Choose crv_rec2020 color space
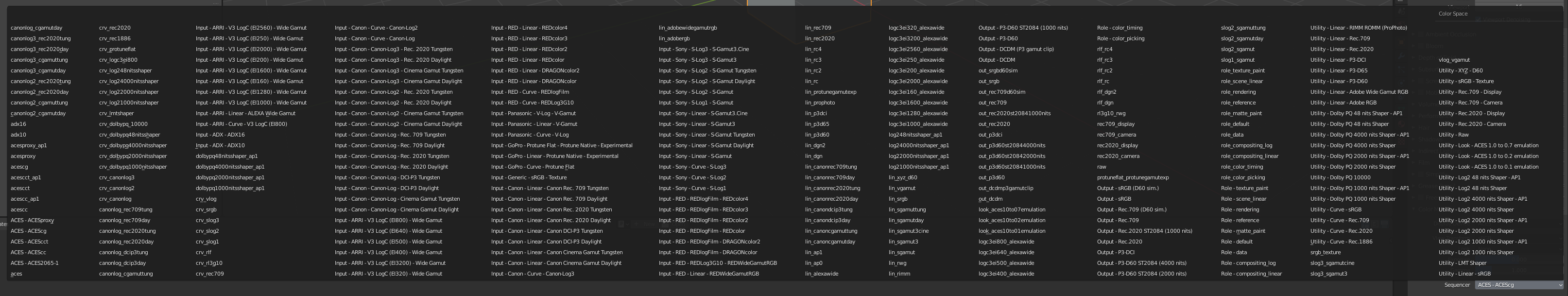1568x296 pixels. 115,28
